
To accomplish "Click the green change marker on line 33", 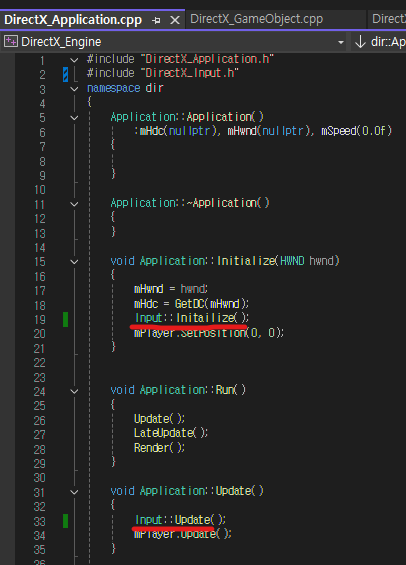I will tap(66, 521).
